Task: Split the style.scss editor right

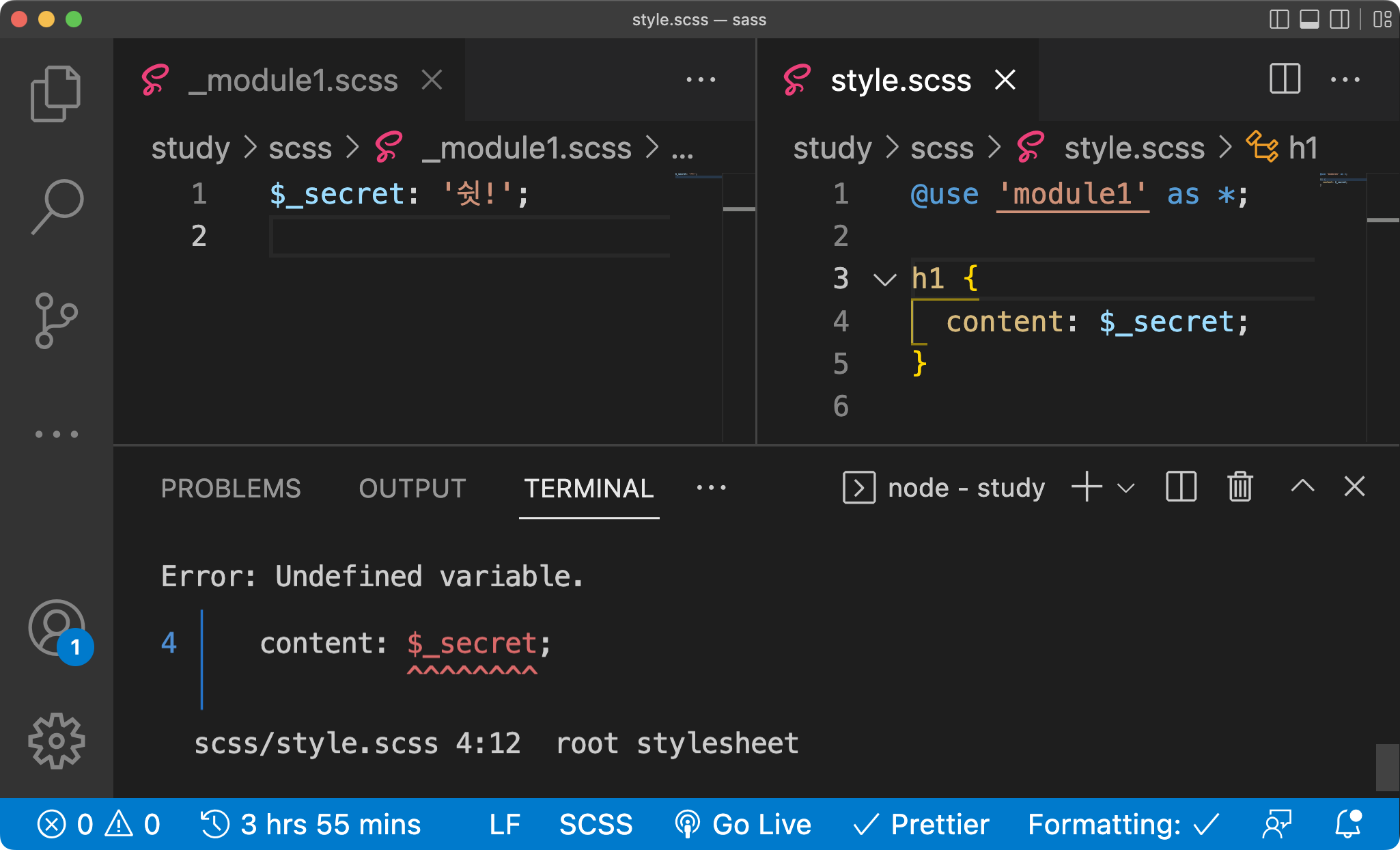Action: coord(1284,79)
